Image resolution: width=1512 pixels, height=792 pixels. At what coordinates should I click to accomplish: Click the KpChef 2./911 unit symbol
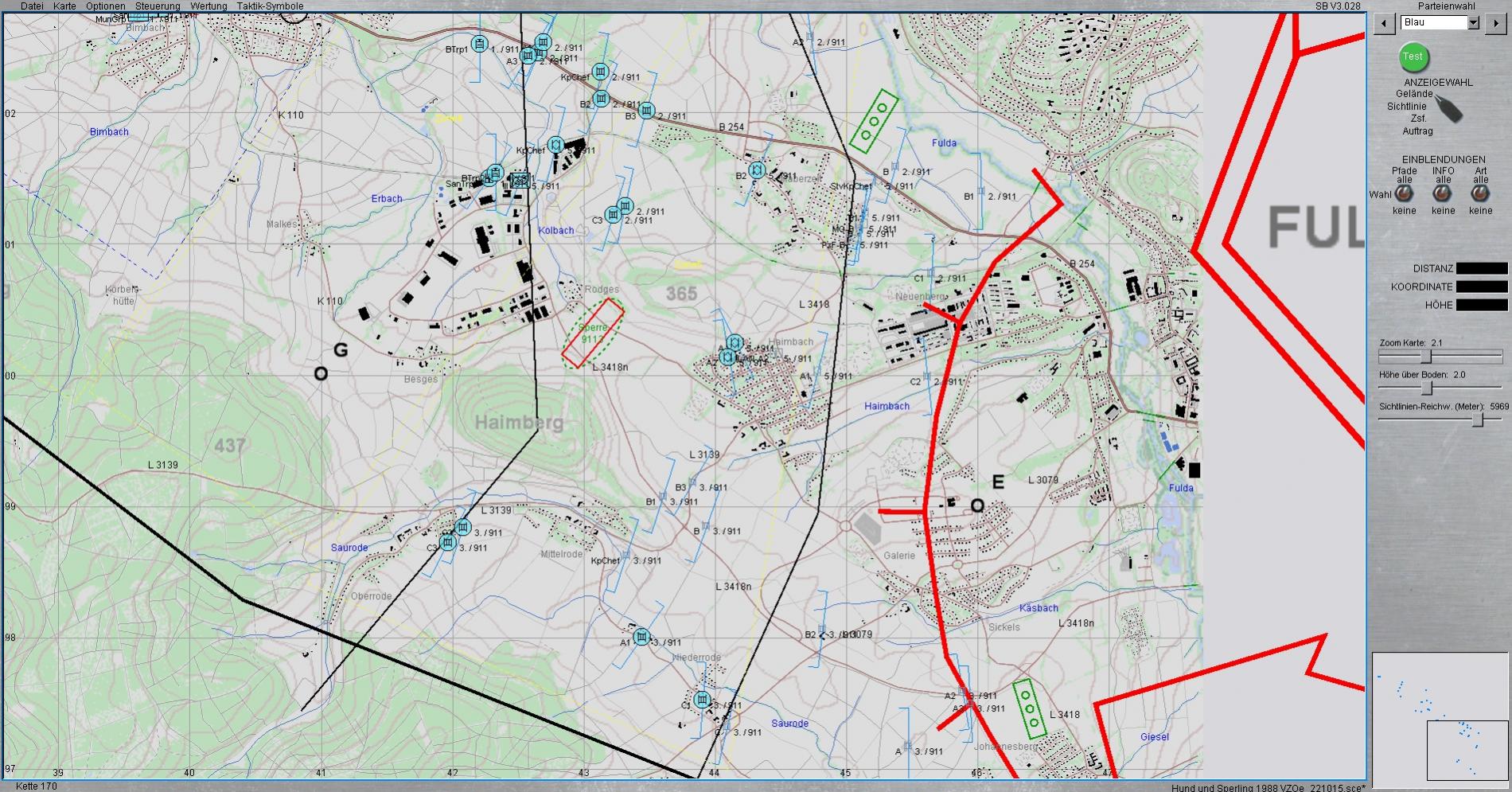(x=601, y=72)
